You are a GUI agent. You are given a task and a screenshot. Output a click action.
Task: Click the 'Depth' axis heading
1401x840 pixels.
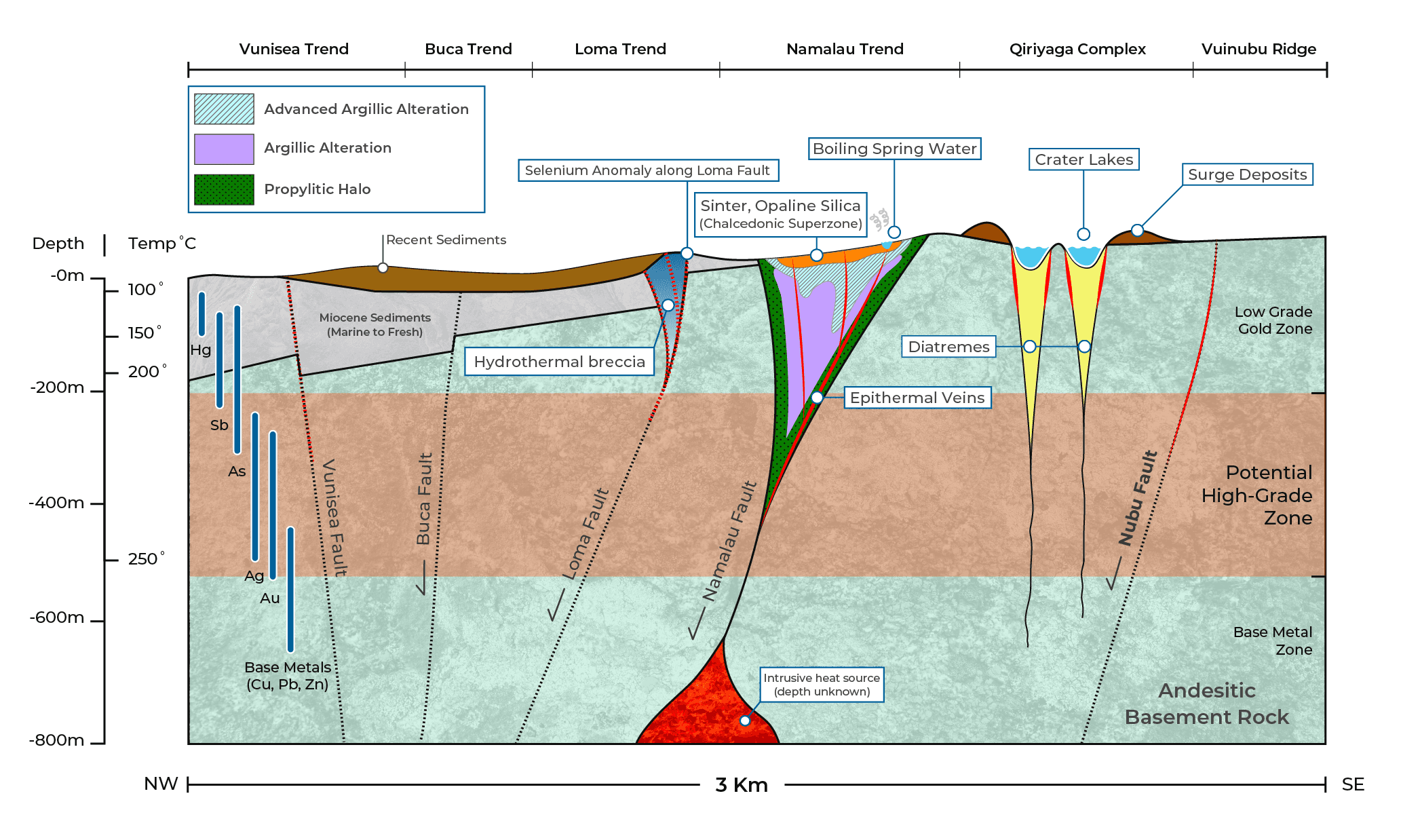point(58,244)
